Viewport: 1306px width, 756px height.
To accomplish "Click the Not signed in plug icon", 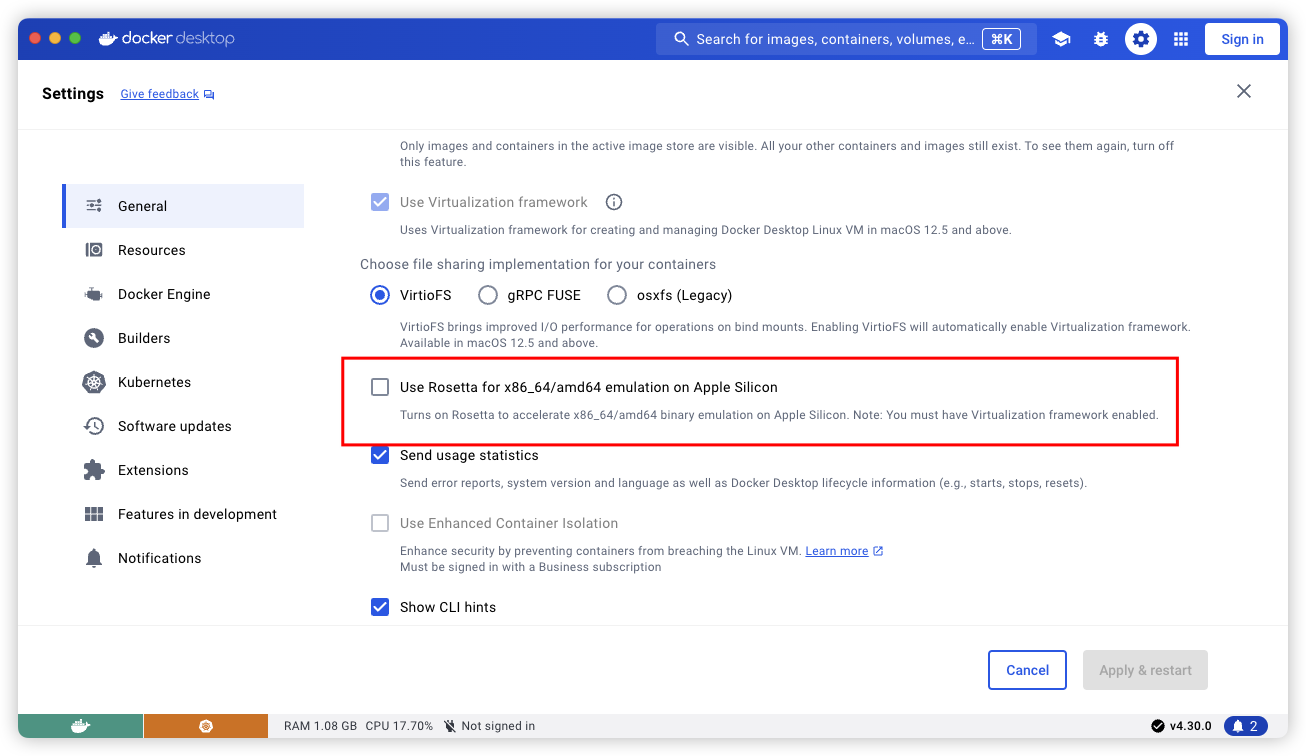I will 450,726.
